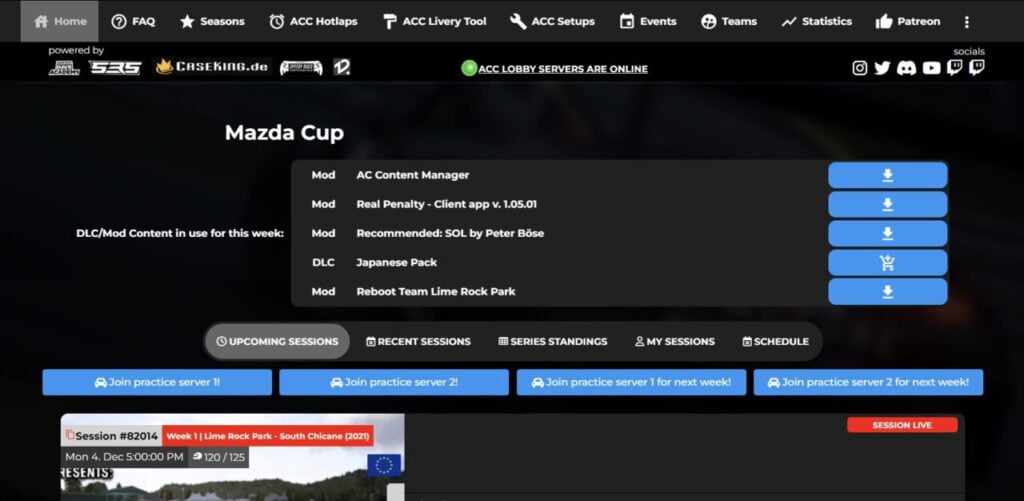Open the three-dot overflow menu
This screenshot has width=1024, height=501.
(x=967, y=22)
